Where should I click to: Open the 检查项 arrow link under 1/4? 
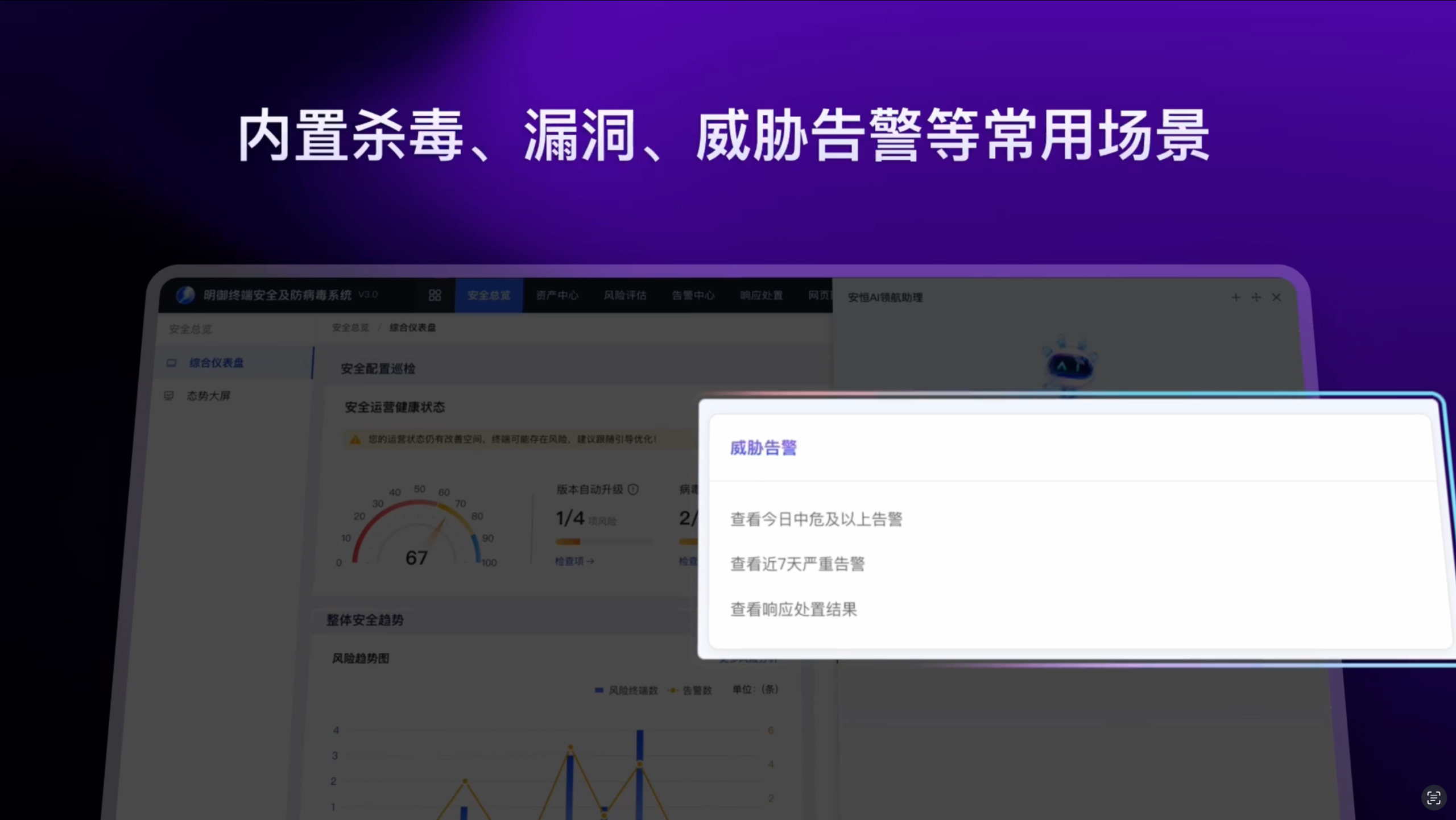(574, 561)
